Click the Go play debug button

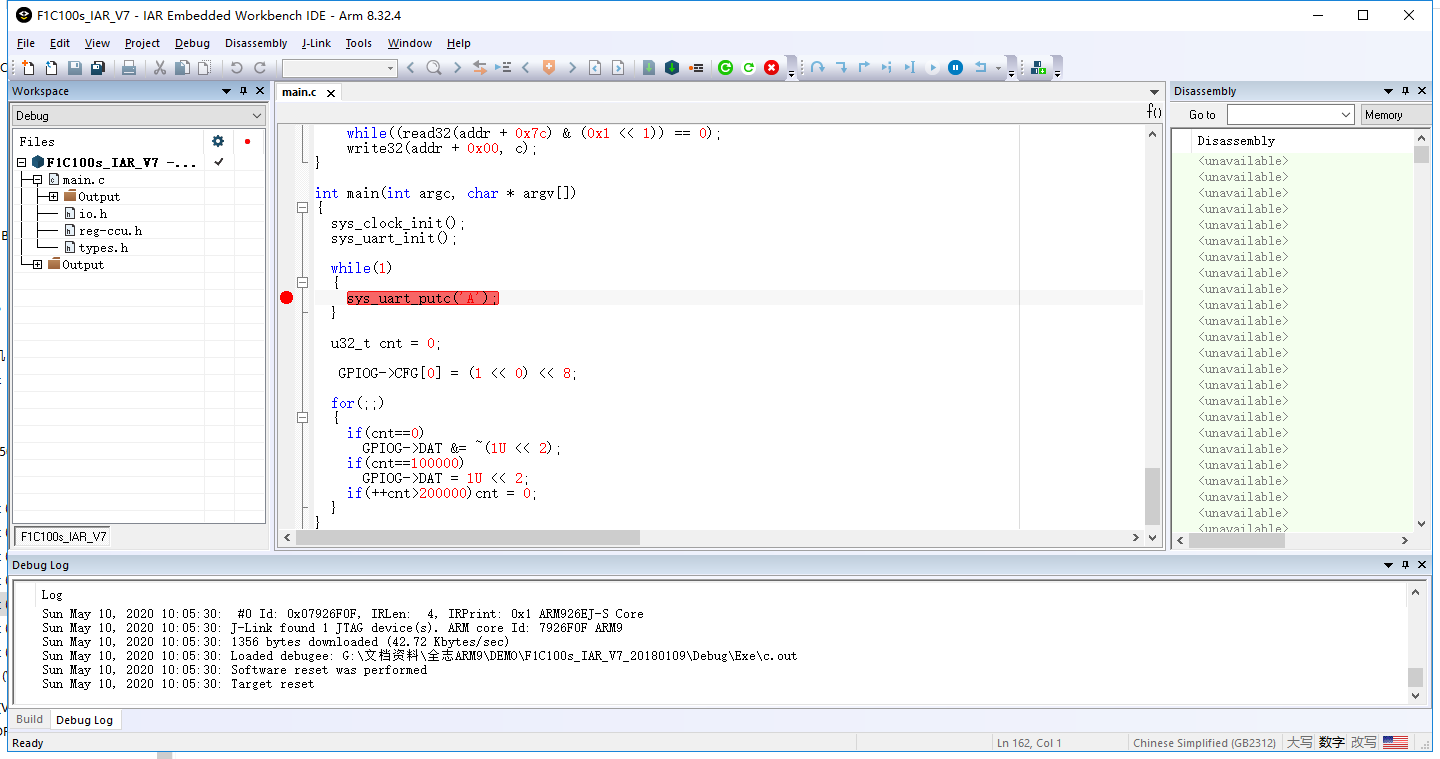click(932, 68)
